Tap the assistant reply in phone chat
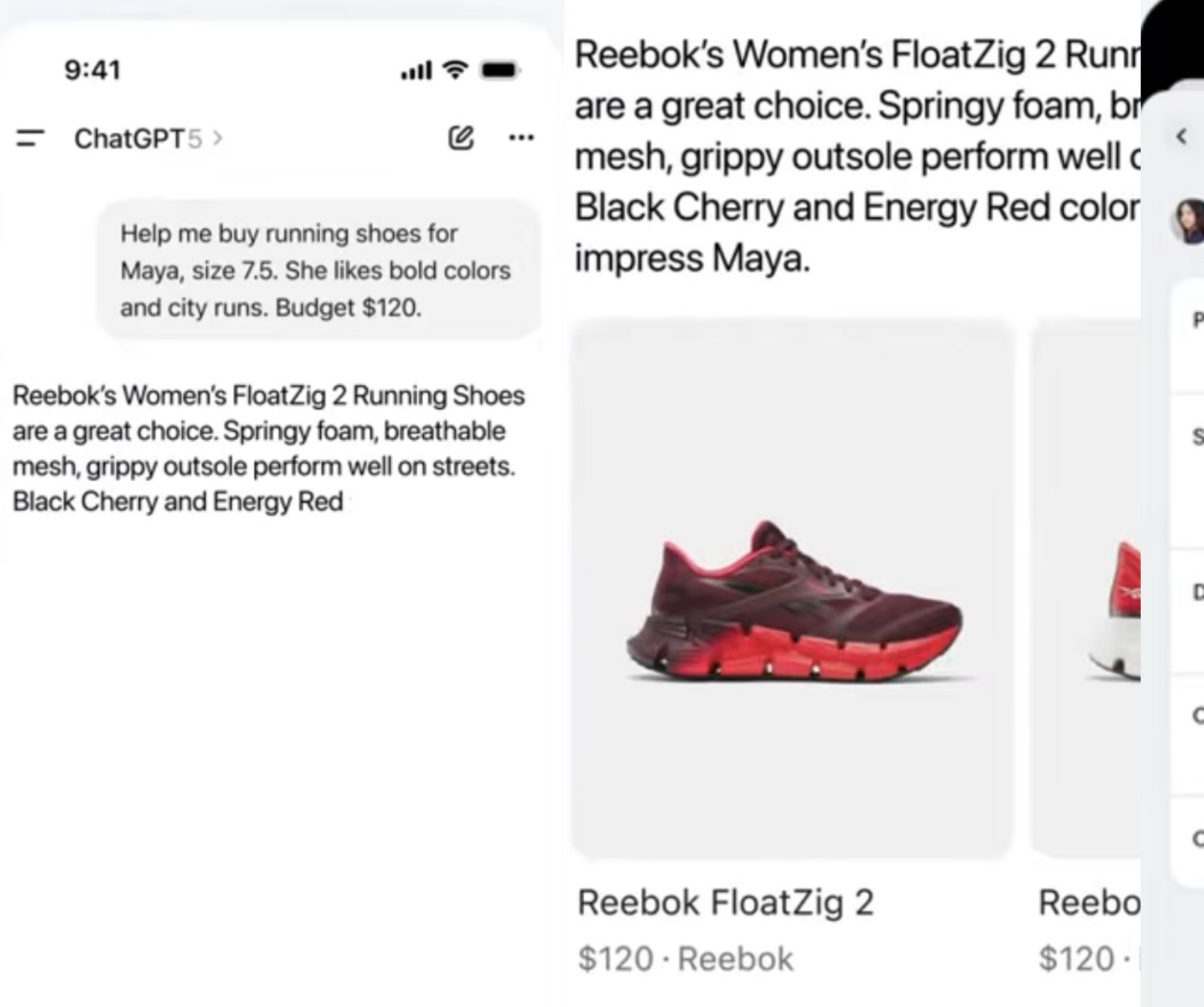Screen dimensions: 1204x1007 click(268, 448)
